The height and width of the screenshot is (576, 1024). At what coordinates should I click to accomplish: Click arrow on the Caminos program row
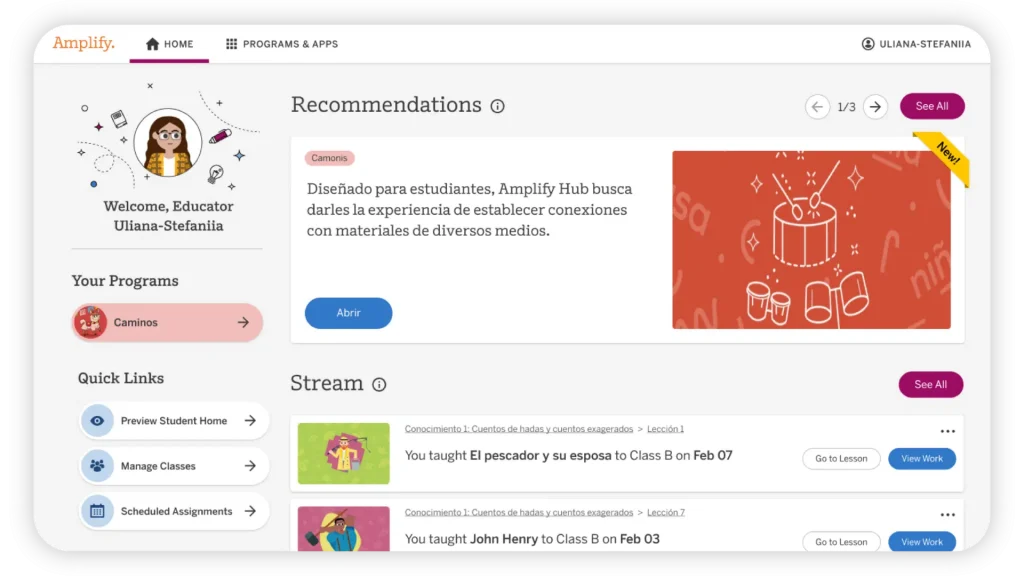click(244, 322)
